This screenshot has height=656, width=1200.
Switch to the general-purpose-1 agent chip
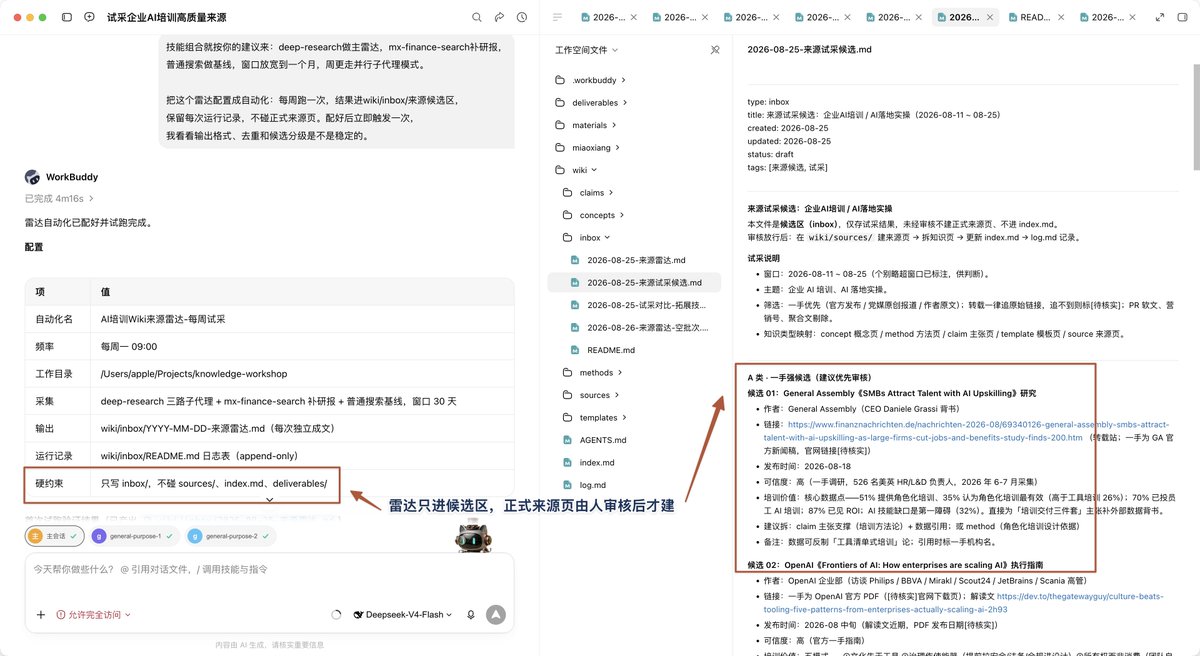[133, 536]
